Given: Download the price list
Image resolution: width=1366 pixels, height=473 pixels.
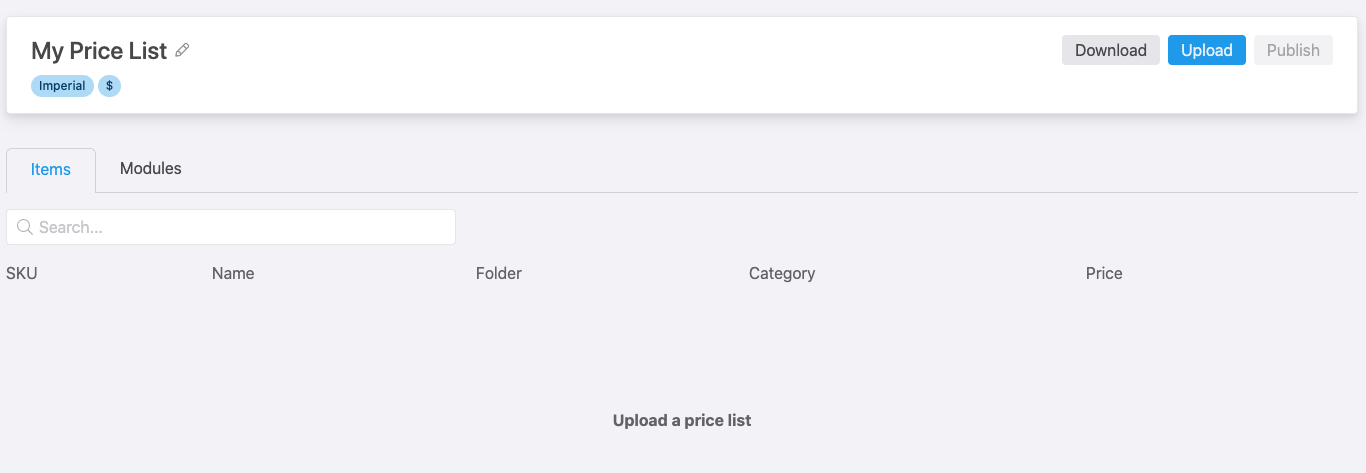Looking at the screenshot, I should (1110, 50).
